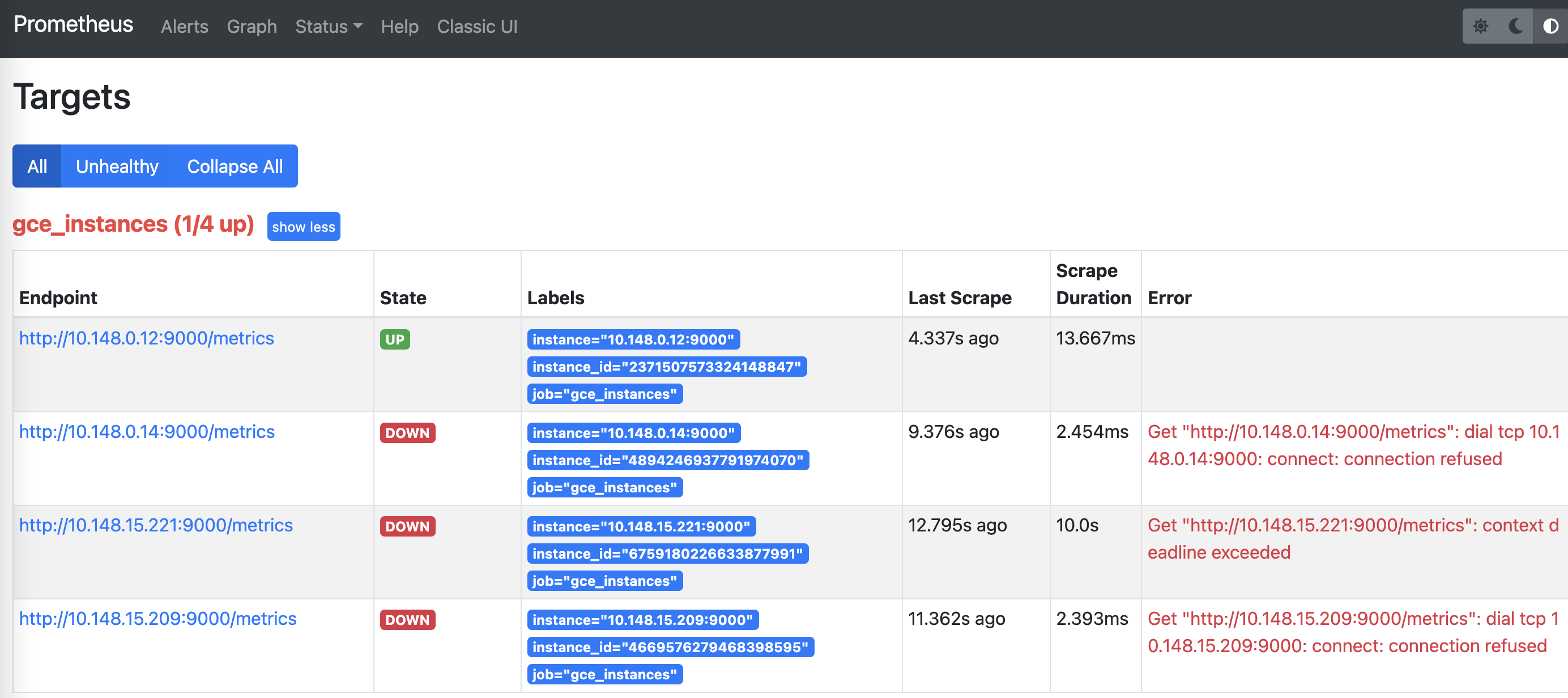
Task: Toggle to All targets view
Action: [36, 166]
